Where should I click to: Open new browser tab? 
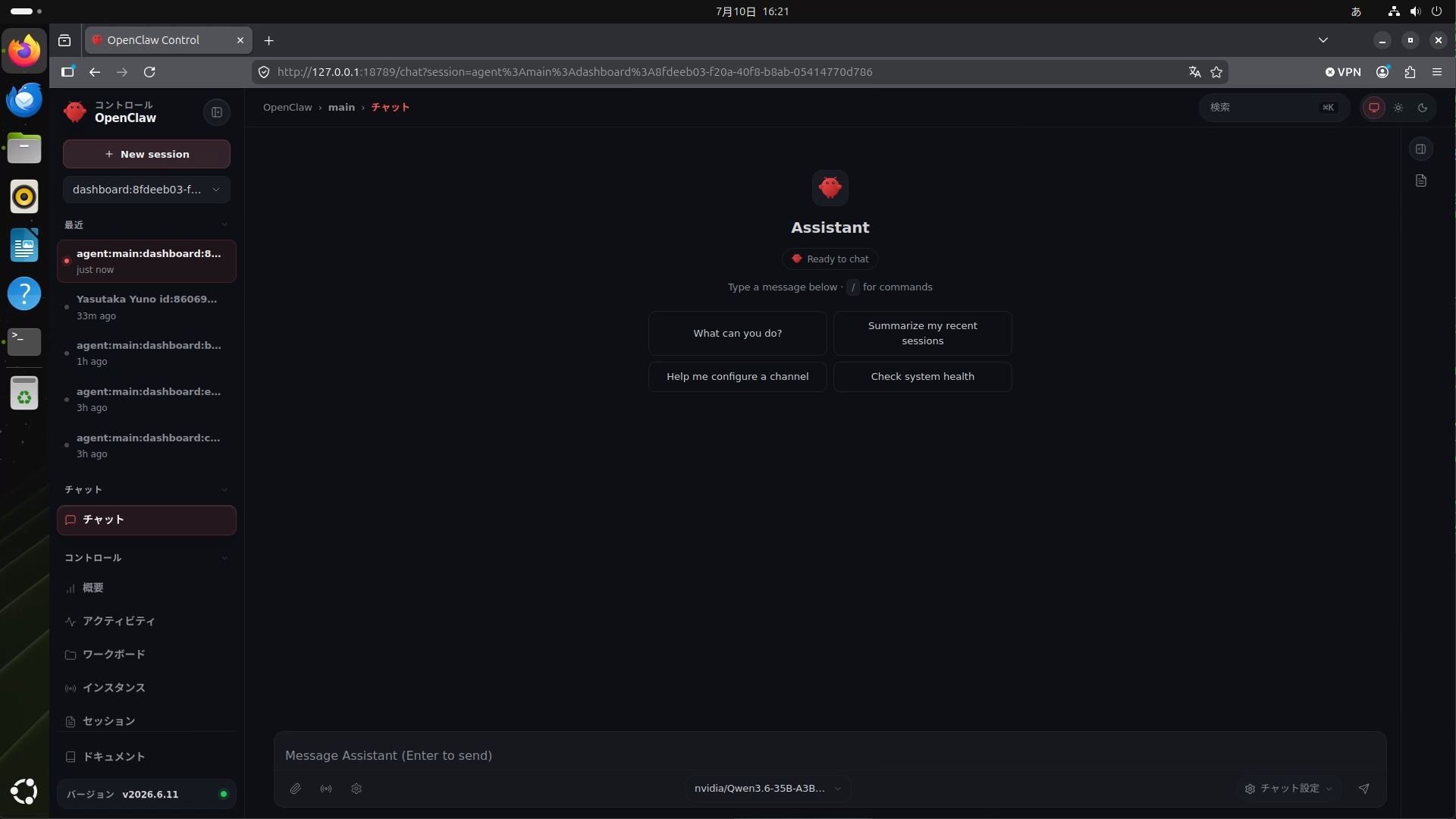(268, 41)
